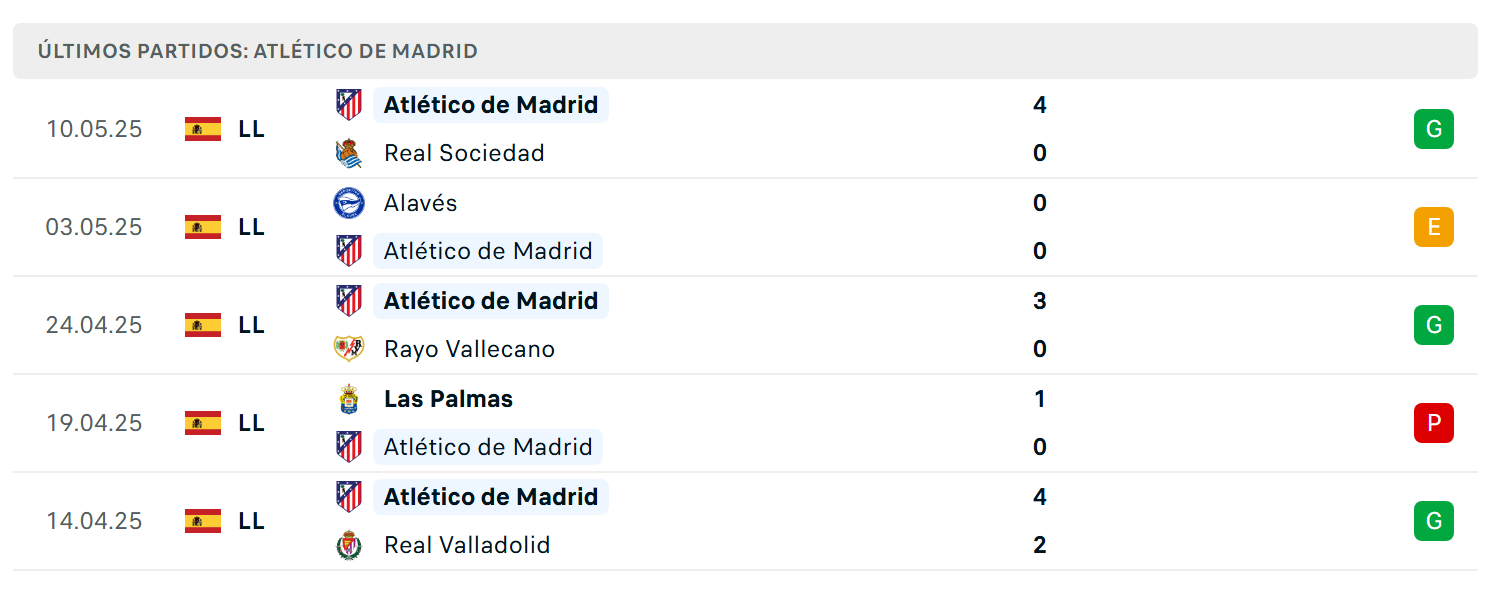
Task: Click the Las Palmas club crest
Action: tap(348, 399)
